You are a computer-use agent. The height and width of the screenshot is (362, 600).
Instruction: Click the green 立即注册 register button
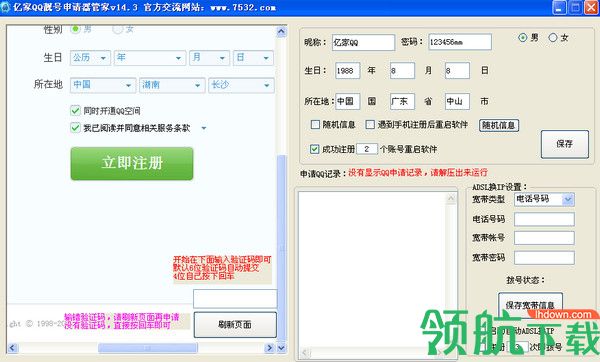pos(132,163)
